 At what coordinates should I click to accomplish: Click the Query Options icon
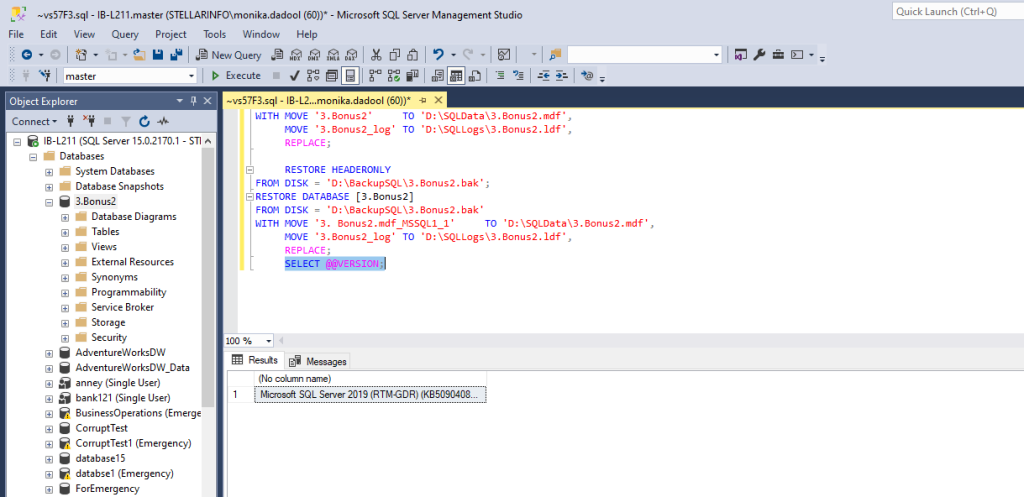331,76
